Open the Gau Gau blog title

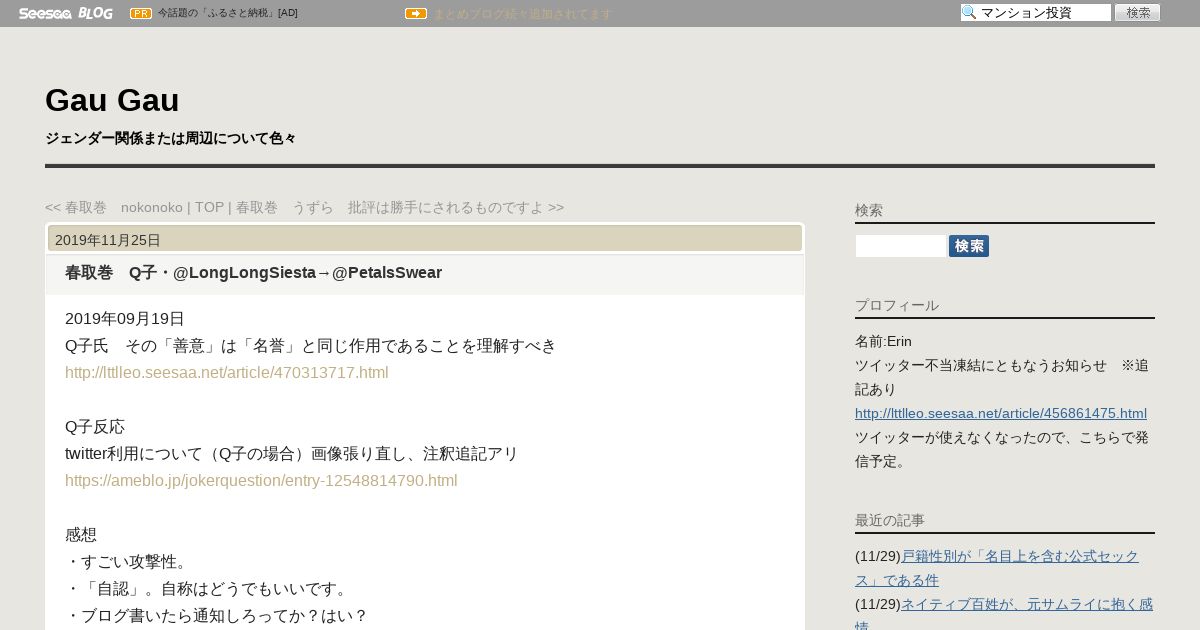pyautogui.click(x=112, y=100)
